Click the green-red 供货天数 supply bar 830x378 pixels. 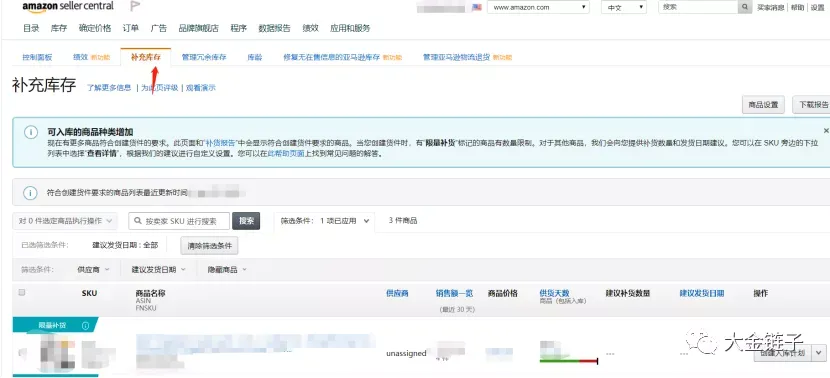point(569,361)
